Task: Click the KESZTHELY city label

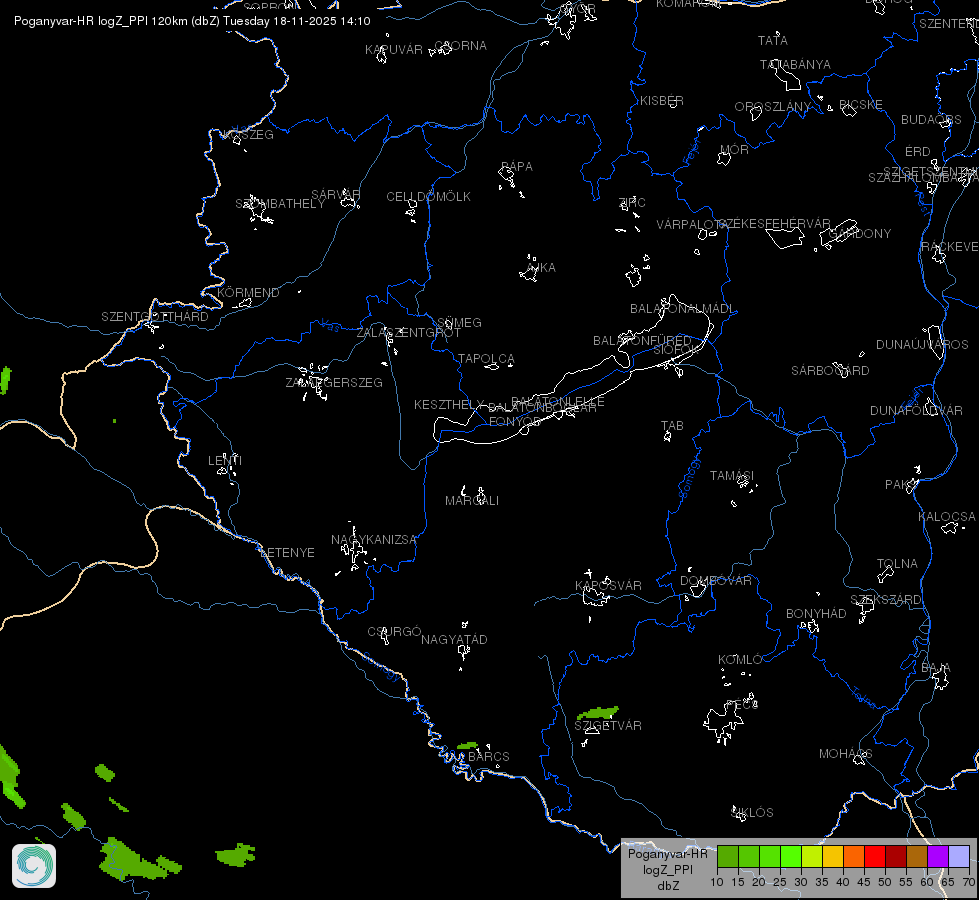Action: tap(449, 405)
